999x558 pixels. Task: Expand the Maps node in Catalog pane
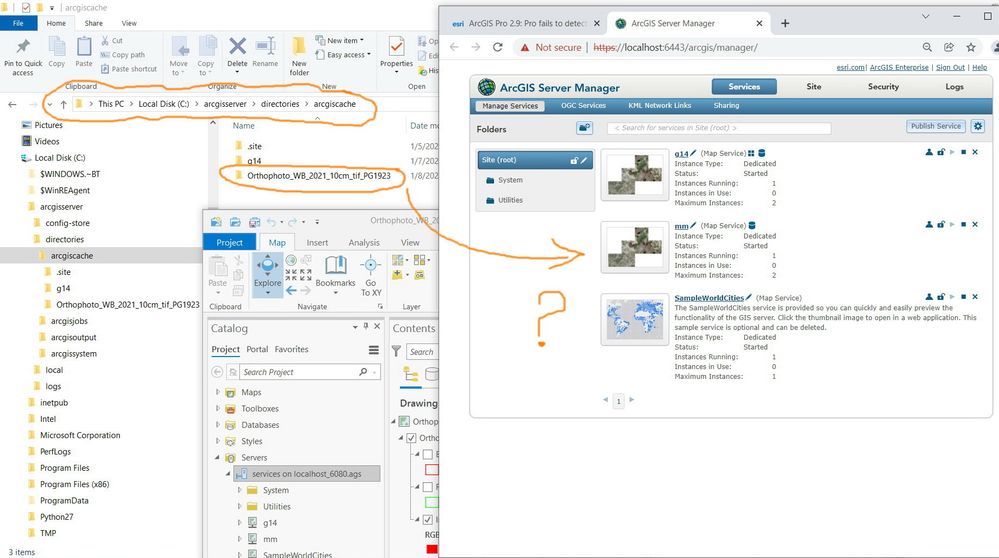[x=218, y=392]
